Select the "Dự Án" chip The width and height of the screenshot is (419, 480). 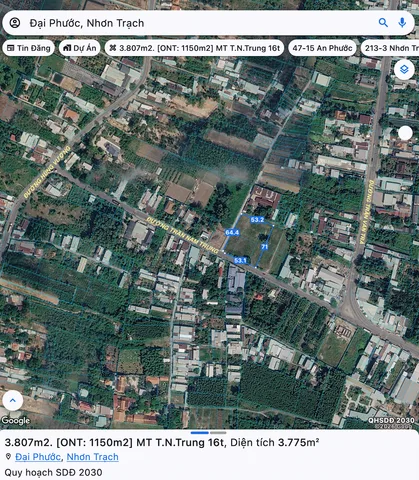80,48
